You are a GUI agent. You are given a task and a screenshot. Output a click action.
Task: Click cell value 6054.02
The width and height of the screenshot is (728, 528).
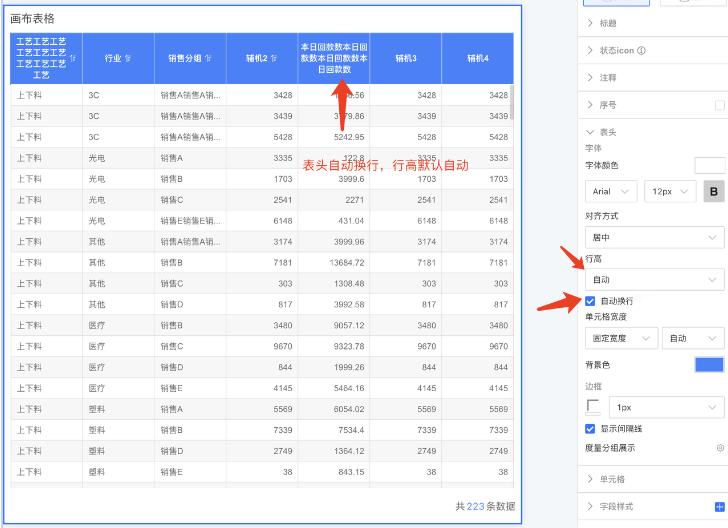(x=349, y=409)
